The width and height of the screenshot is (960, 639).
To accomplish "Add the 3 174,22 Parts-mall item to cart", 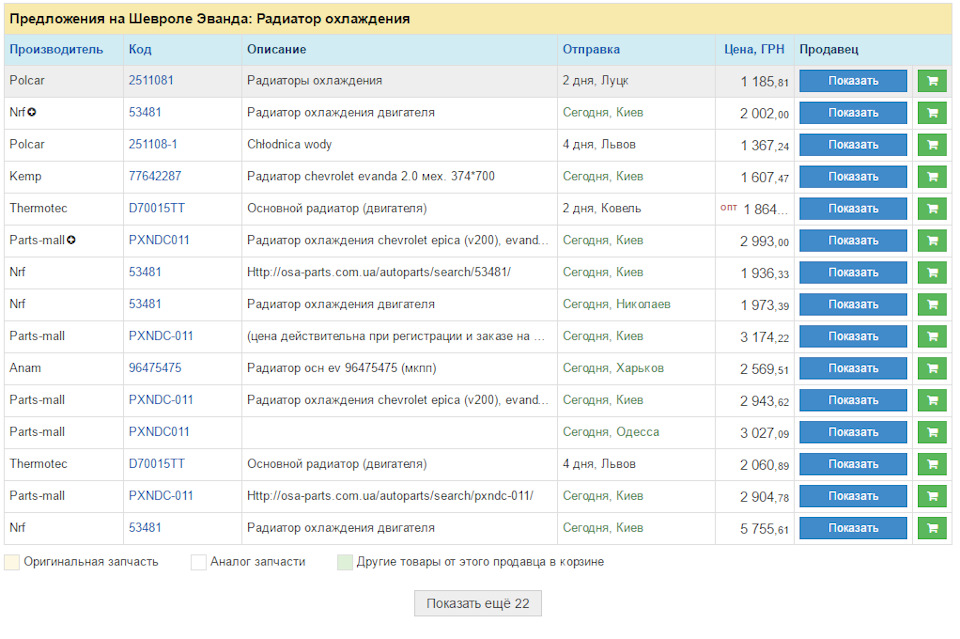I will pyautogui.click(x=932, y=336).
